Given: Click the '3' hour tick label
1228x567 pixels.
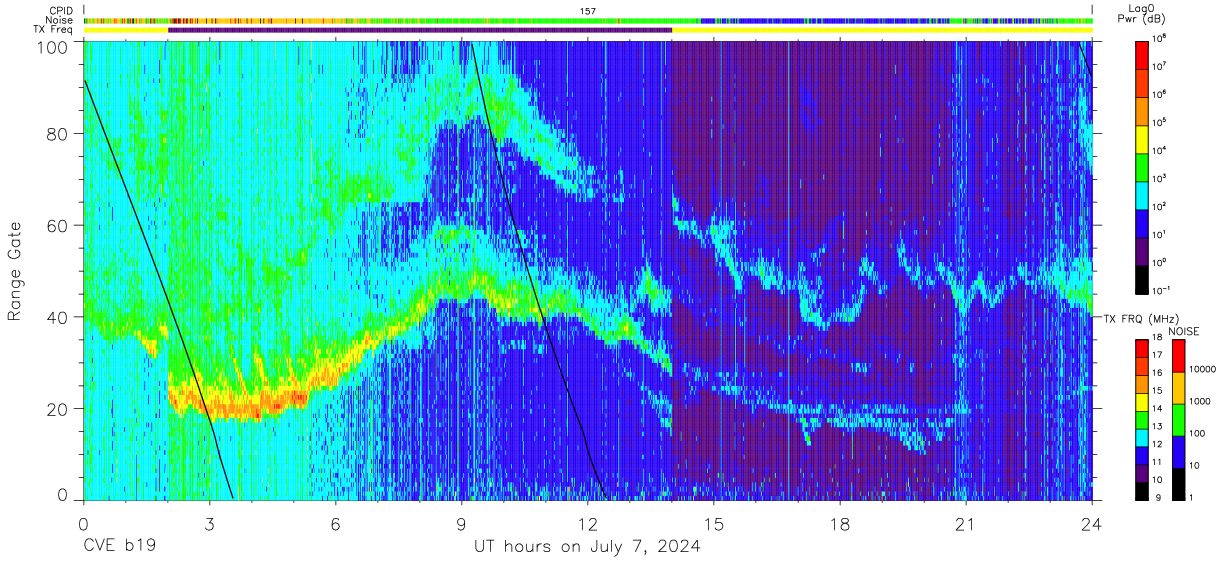Looking at the screenshot, I should tap(209, 523).
